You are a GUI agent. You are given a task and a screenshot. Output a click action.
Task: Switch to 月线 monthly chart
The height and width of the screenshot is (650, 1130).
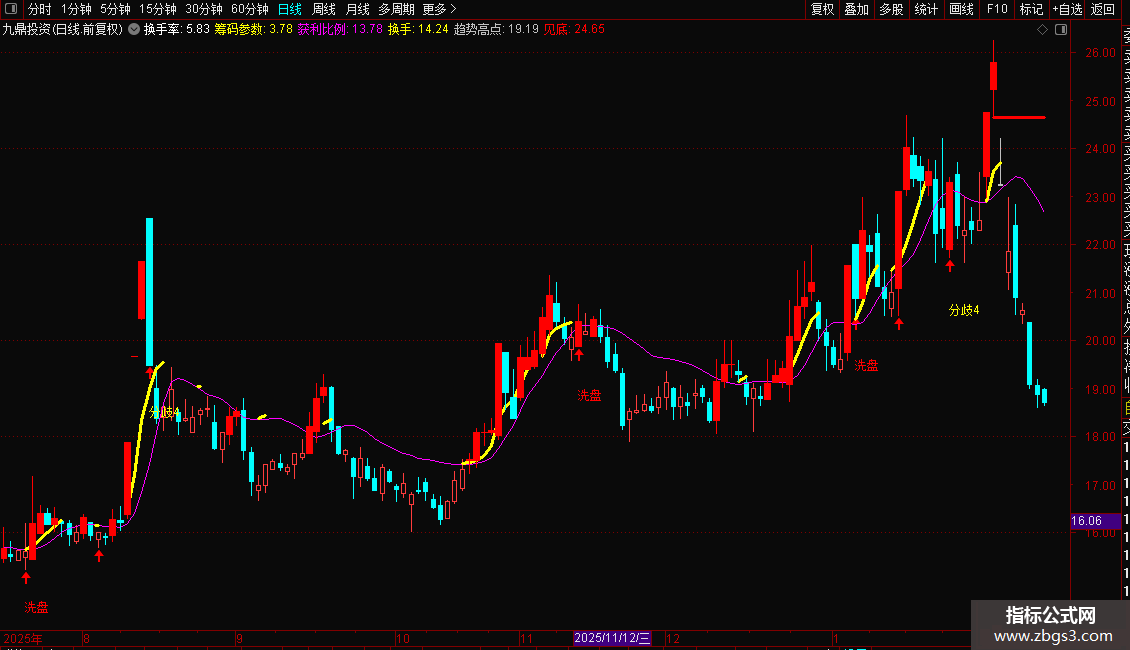(357, 9)
